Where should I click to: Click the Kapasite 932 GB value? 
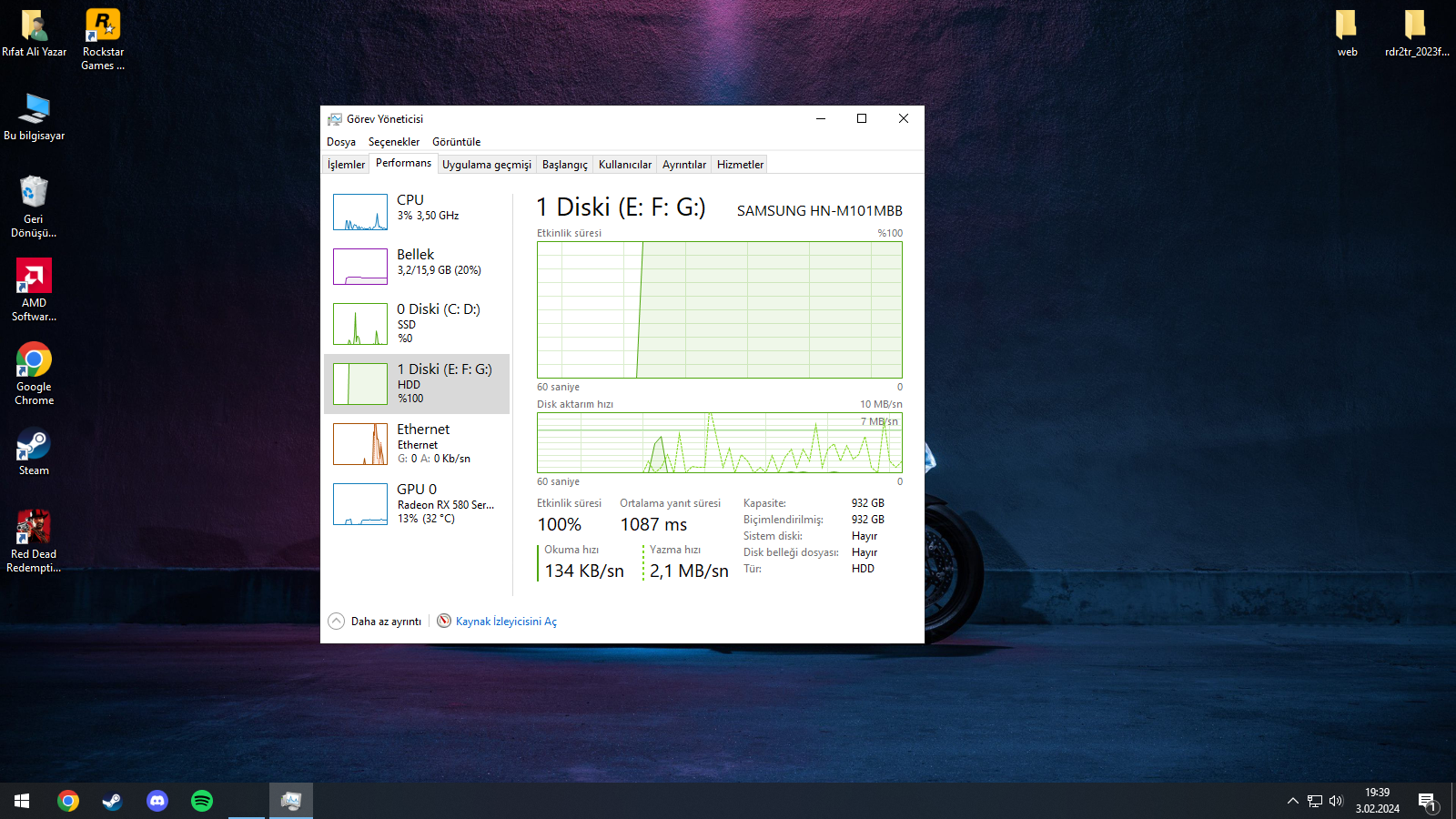point(868,503)
